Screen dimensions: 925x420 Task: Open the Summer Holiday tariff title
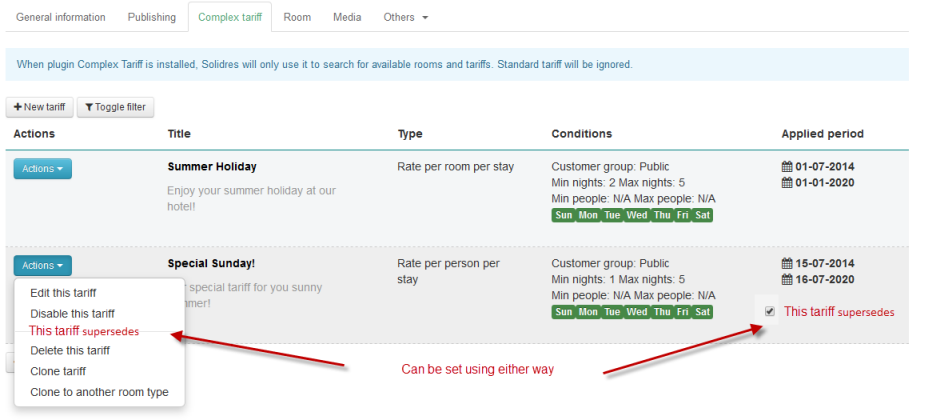[x=212, y=167]
